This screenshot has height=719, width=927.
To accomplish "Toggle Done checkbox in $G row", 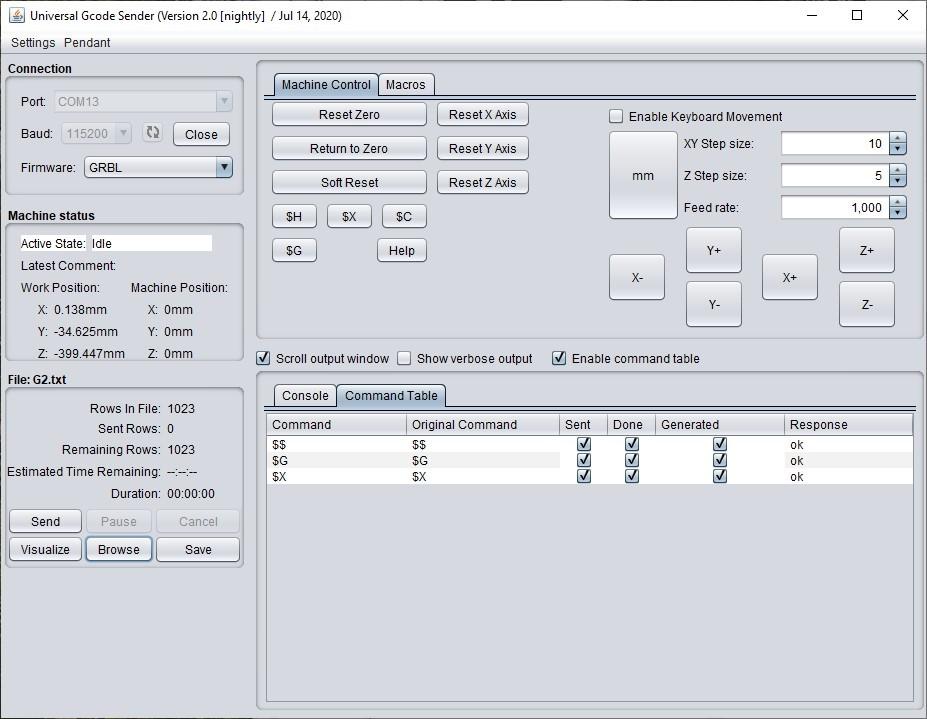I will tap(631, 460).
